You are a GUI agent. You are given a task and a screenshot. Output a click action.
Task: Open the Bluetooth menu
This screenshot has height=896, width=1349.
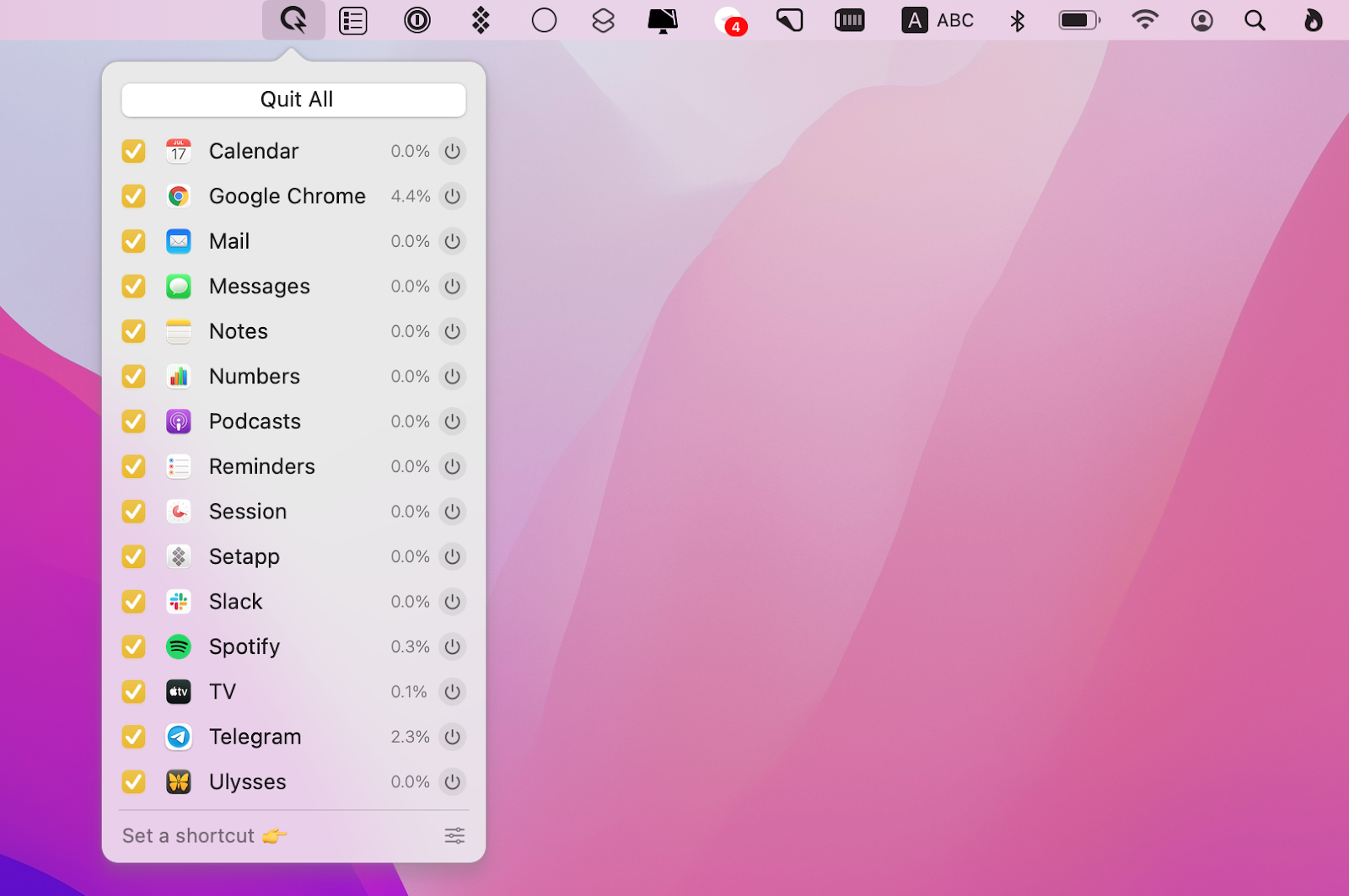(1018, 20)
